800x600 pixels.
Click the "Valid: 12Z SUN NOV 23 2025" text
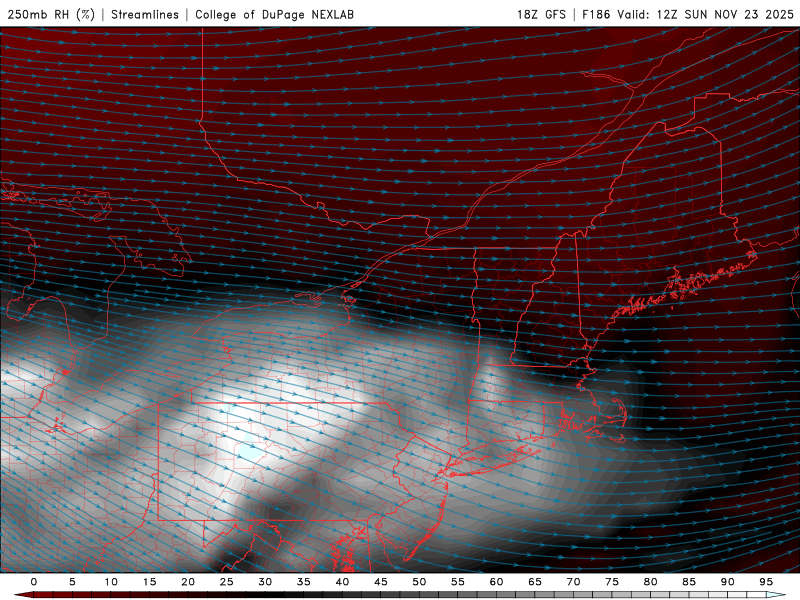706,14
